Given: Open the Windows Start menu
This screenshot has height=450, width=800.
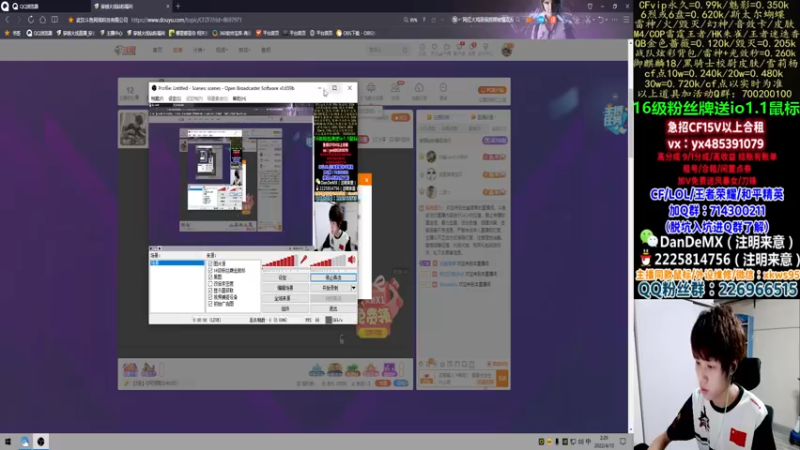Looking at the screenshot, I should 8,441.
